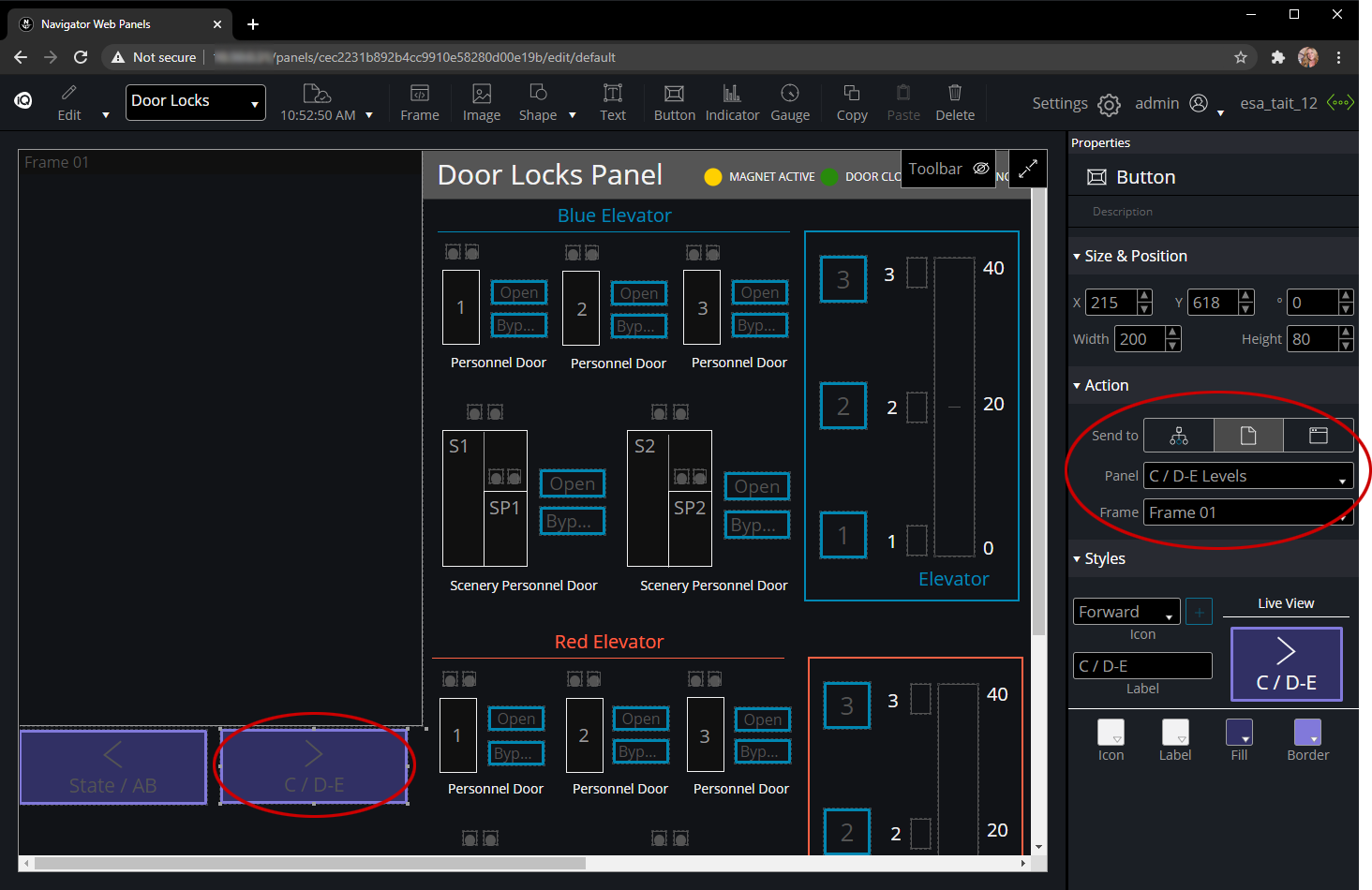Open the Frame dropdown showing Frame 01
This screenshot has width=1372, height=890.
[1248, 512]
